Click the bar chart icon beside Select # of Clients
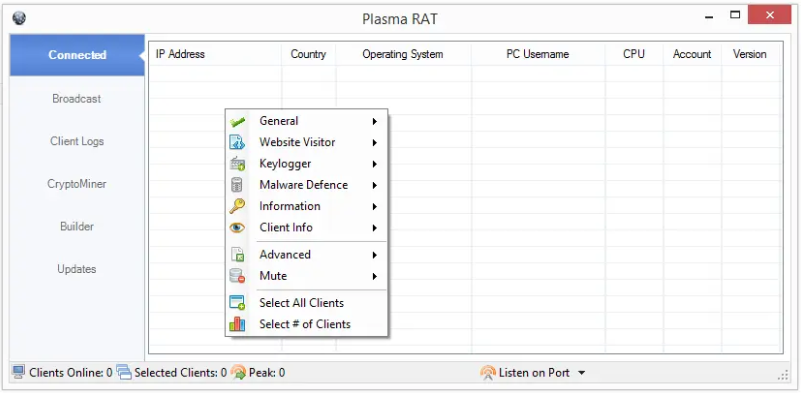 tap(237, 324)
